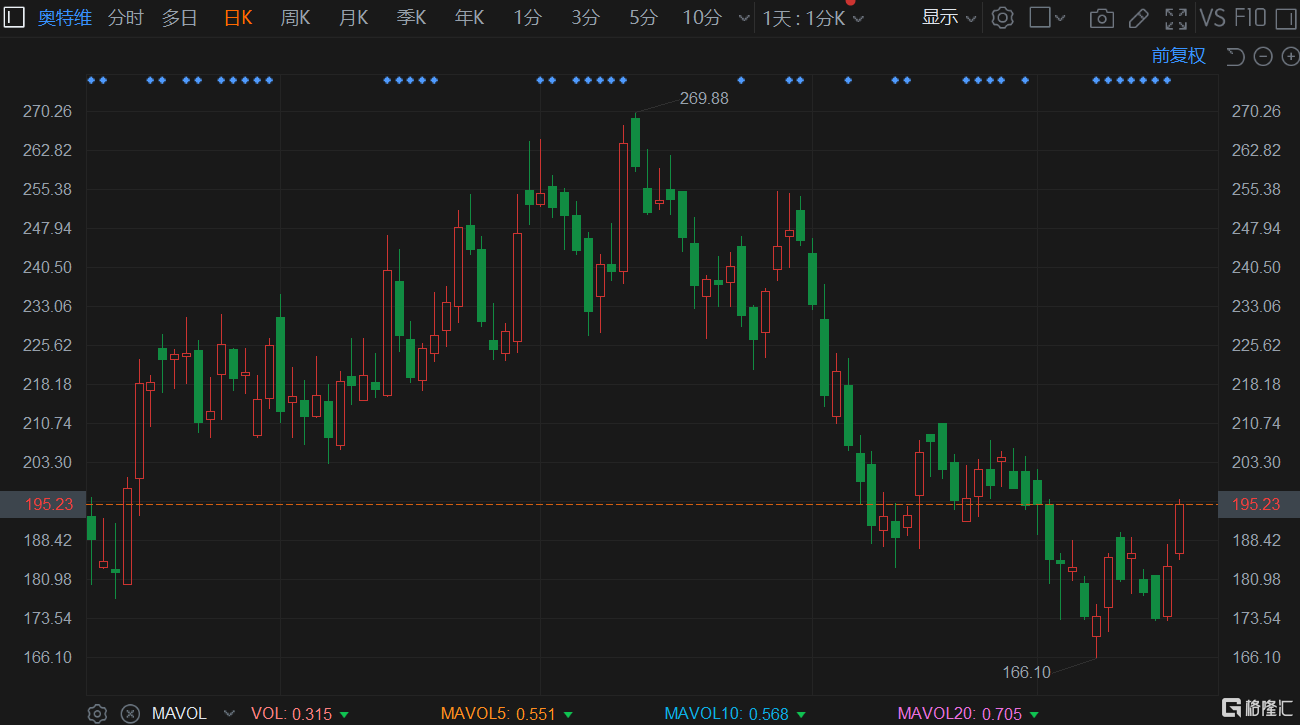The height and width of the screenshot is (725, 1300).
Task: Click the 255.38 label on right axis
Action: click(1256, 189)
